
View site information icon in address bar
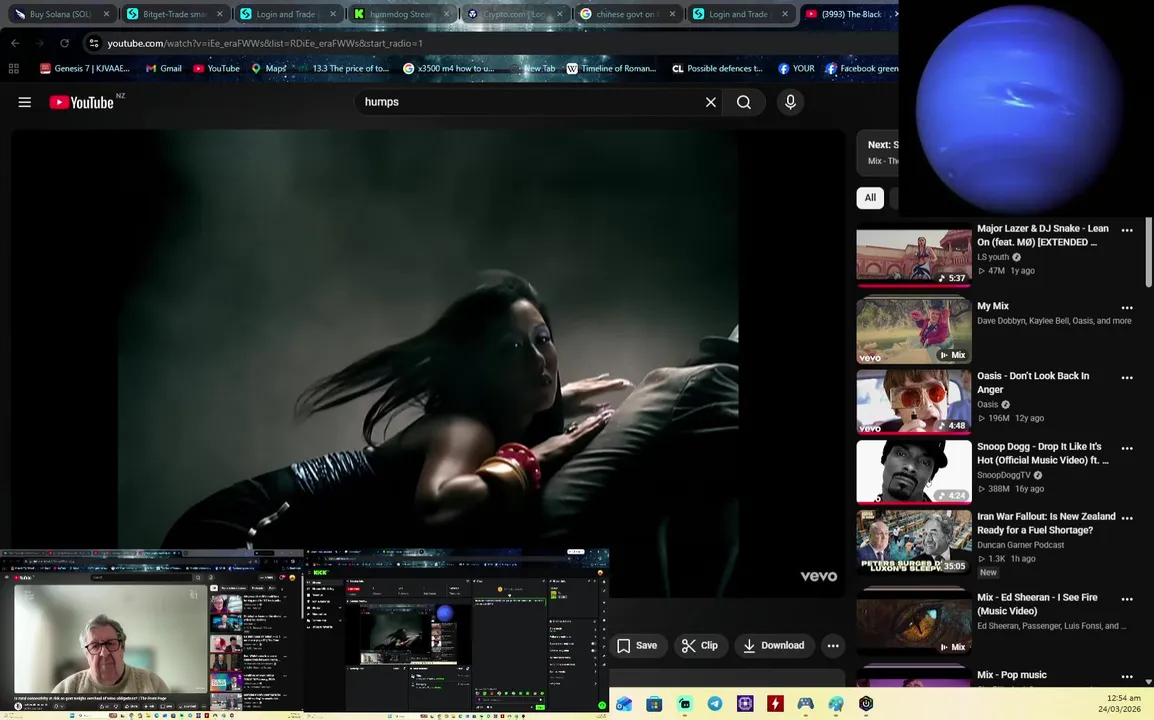pos(93,43)
